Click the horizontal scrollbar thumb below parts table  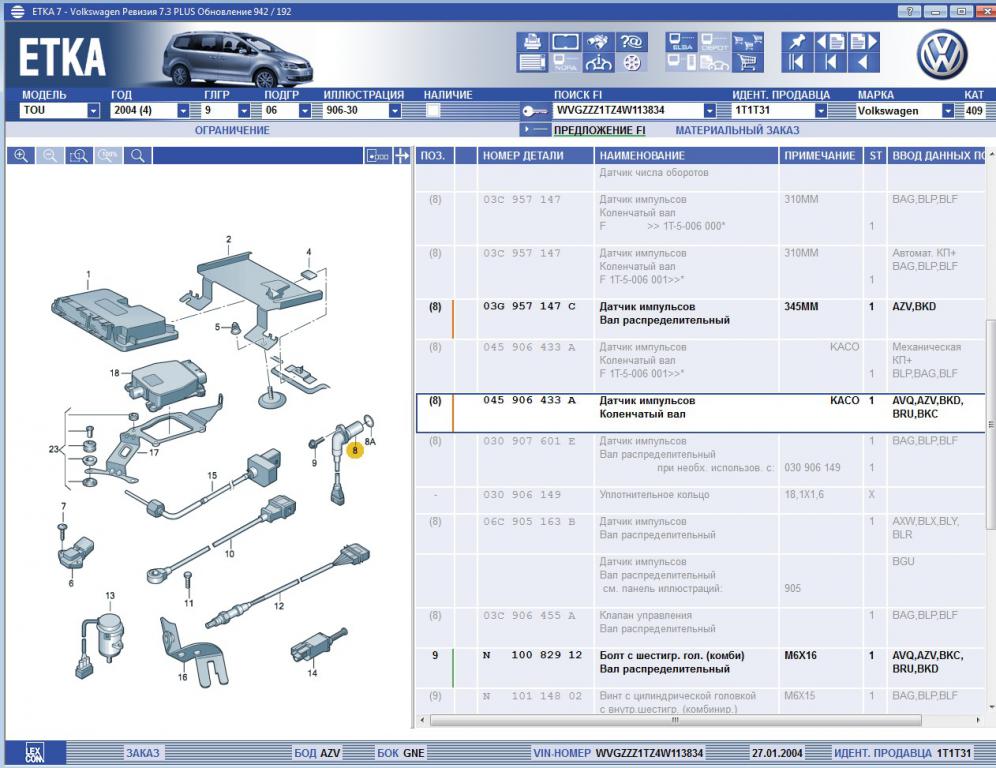[x=675, y=720]
